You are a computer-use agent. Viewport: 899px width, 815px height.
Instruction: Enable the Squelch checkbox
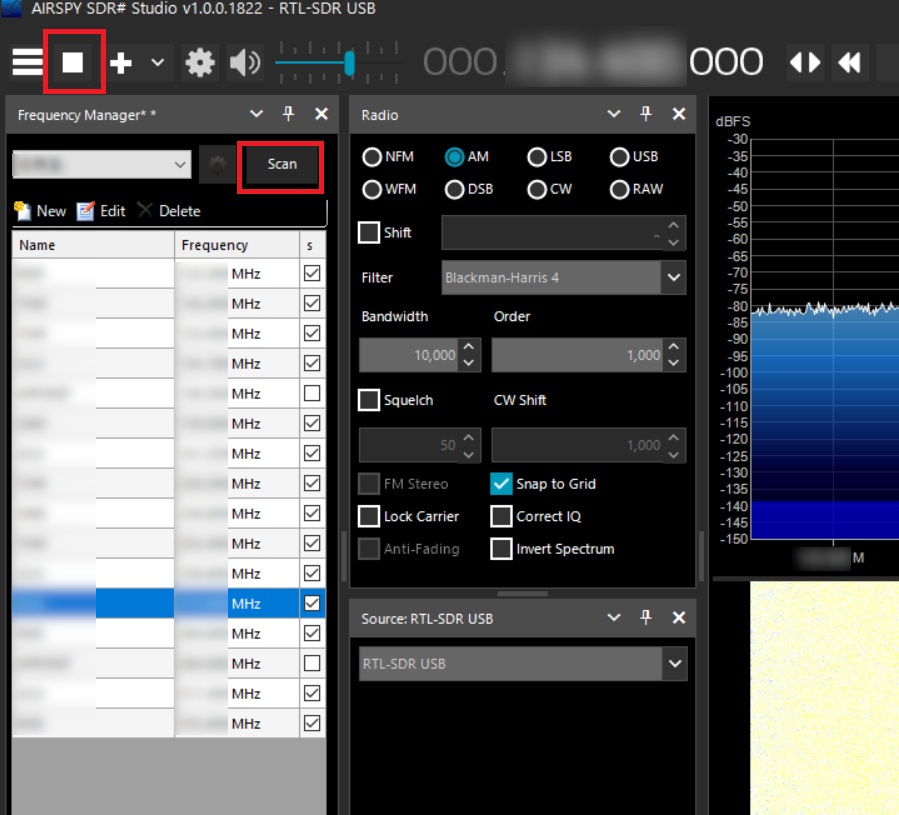tap(369, 400)
